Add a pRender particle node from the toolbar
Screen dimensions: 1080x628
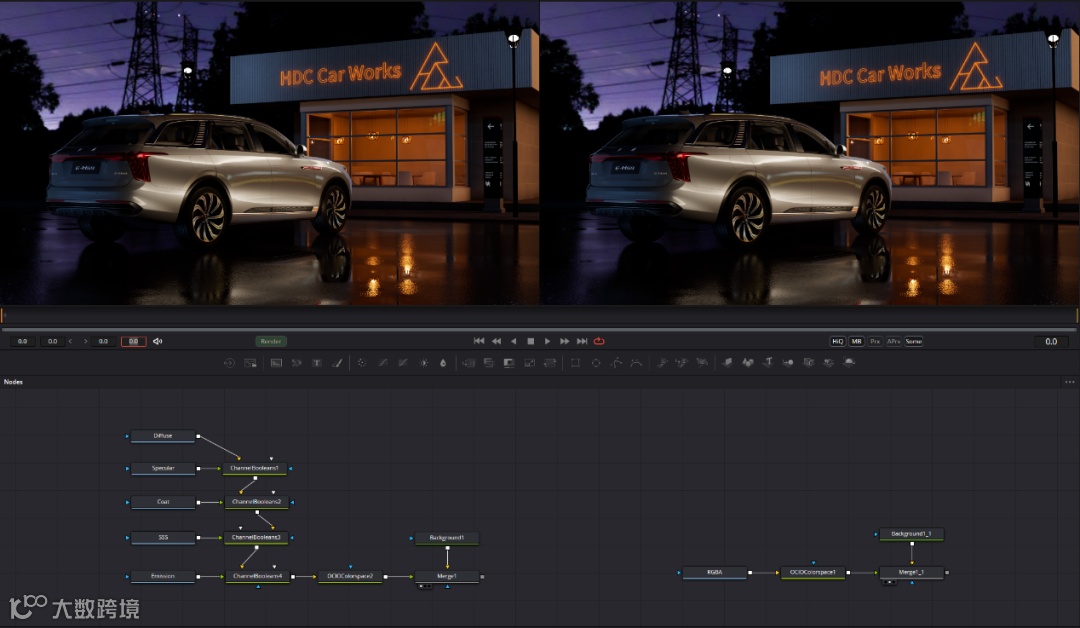tap(702, 363)
